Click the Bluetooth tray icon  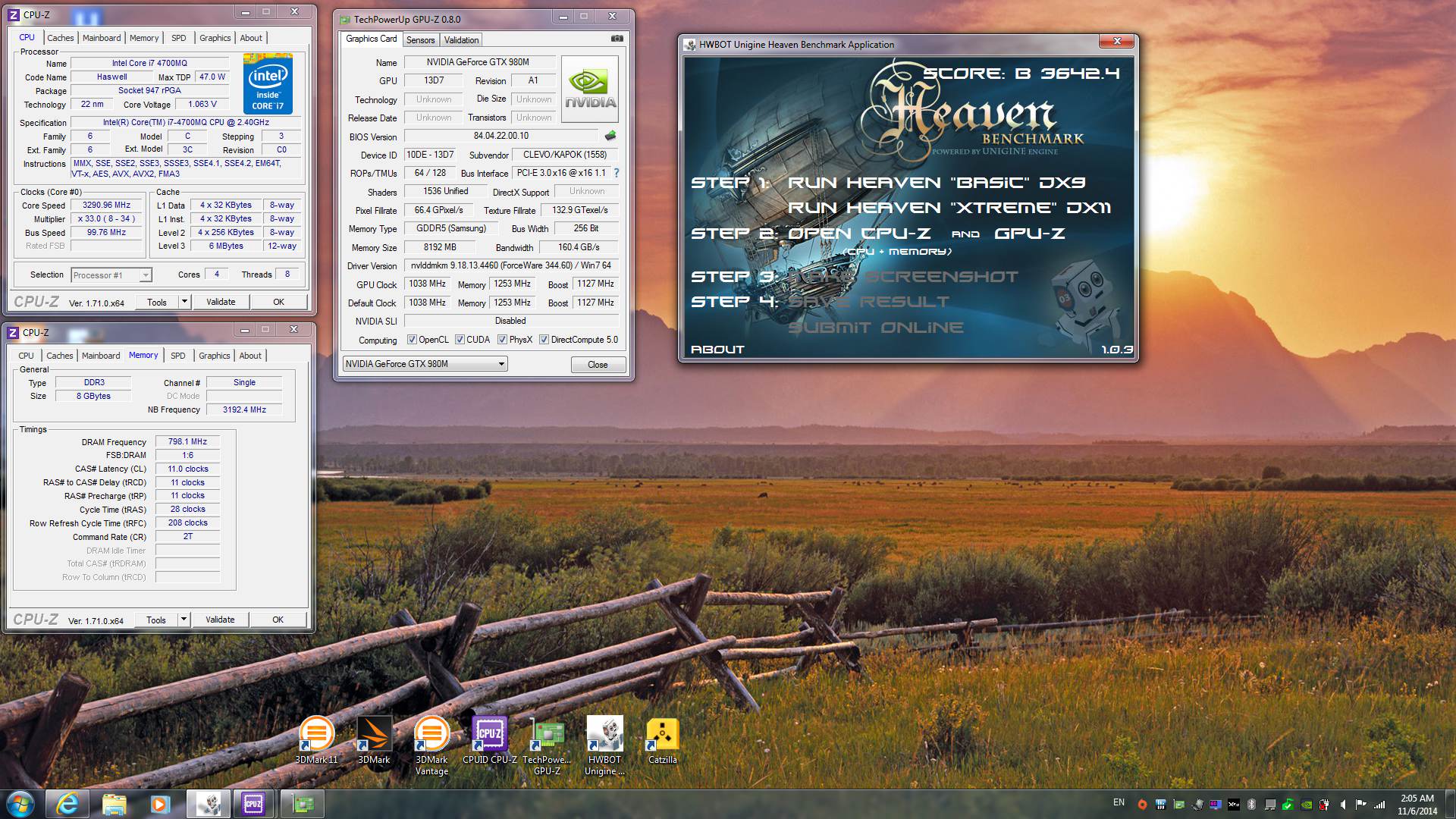click(x=1251, y=804)
